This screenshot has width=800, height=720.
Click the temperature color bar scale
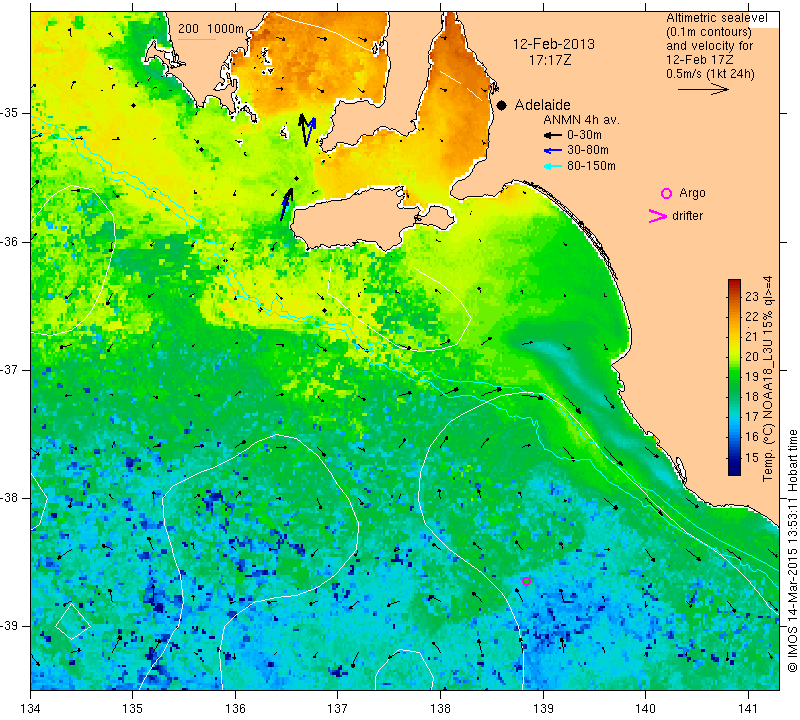(x=734, y=377)
